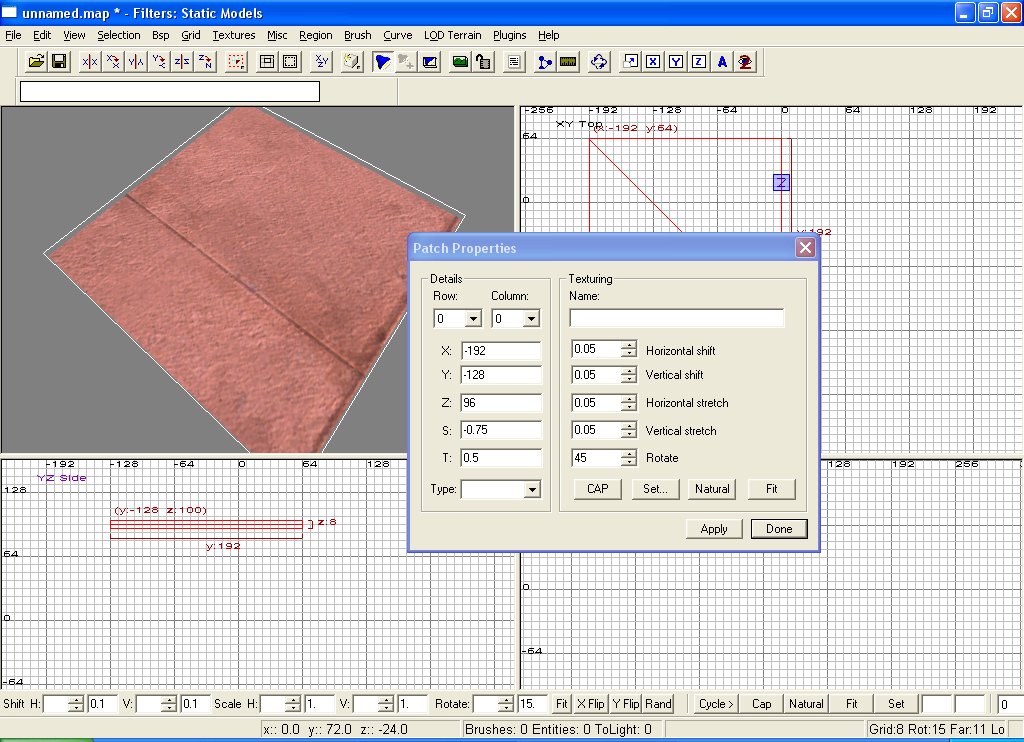1024x742 pixels.
Task: Click the texture Name input field
Action: (676, 318)
